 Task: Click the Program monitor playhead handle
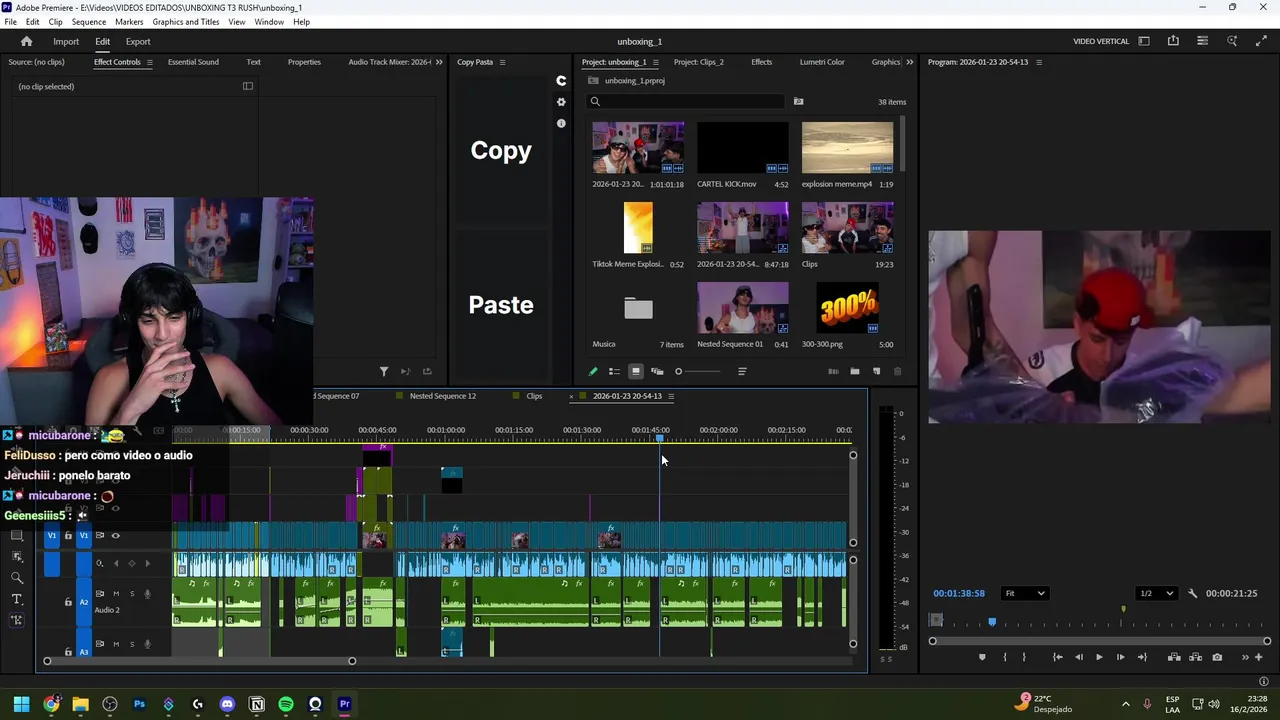pos(992,621)
